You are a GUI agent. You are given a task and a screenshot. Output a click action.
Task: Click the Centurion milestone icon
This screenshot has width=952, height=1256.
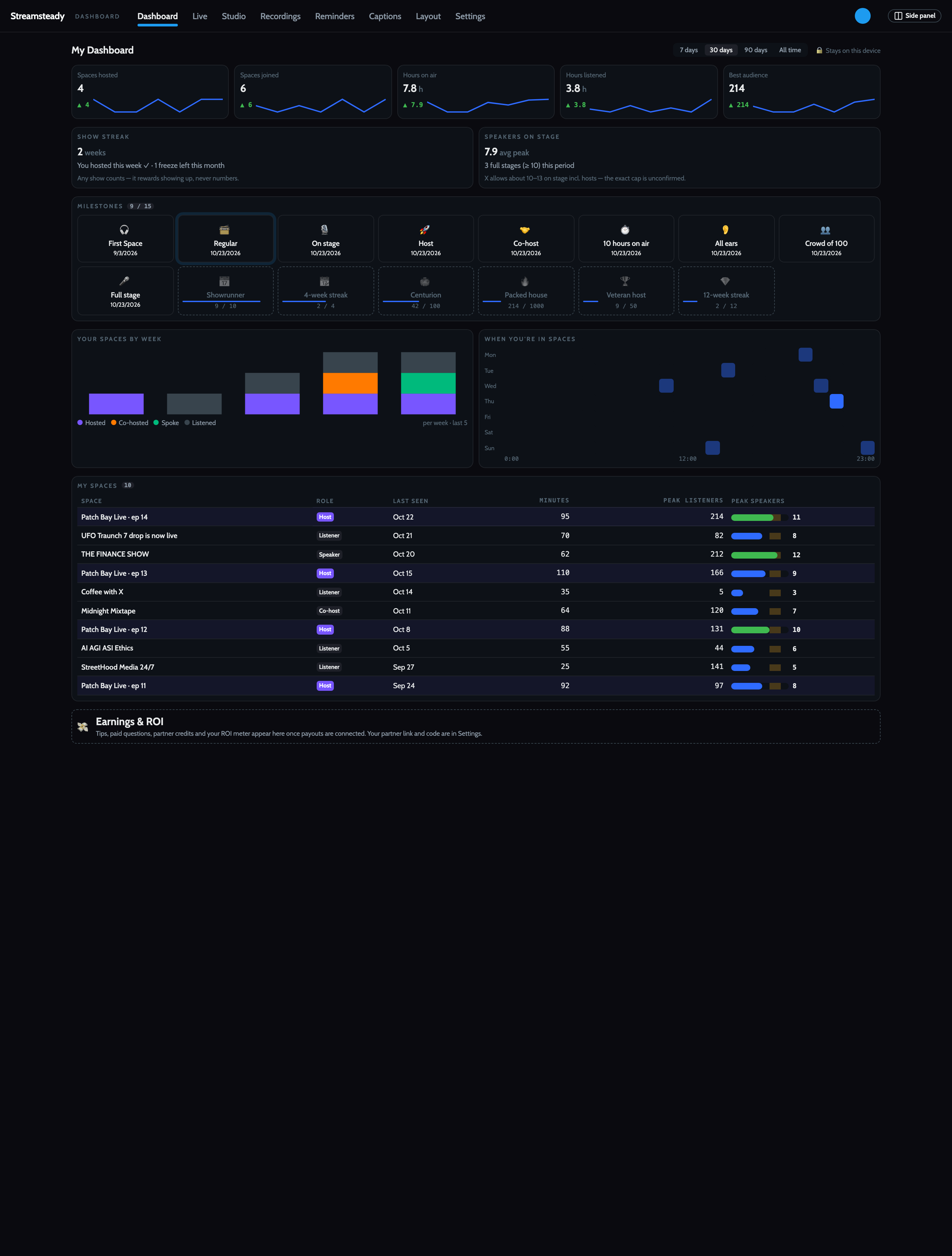425,281
